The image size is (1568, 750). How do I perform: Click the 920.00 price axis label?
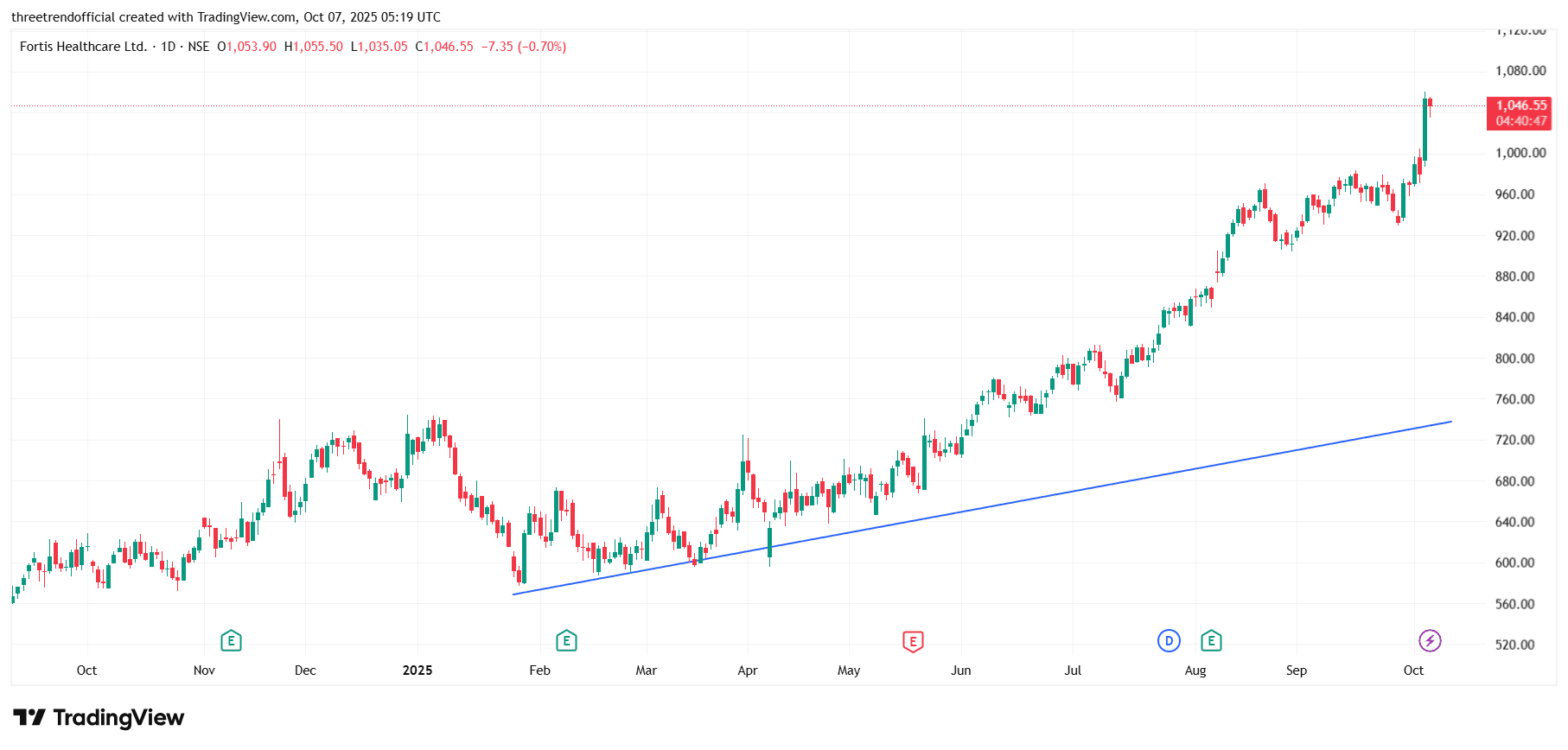pyautogui.click(x=1515, y=236)
